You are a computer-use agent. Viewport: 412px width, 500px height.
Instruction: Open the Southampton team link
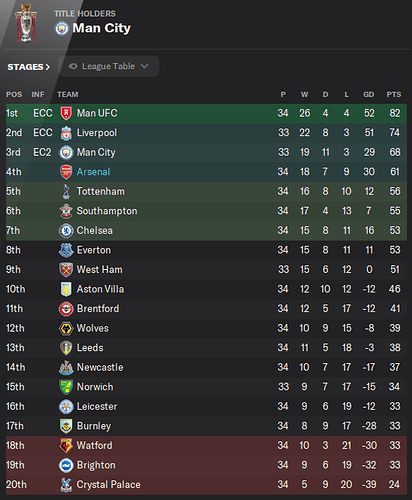pos(107,211)
